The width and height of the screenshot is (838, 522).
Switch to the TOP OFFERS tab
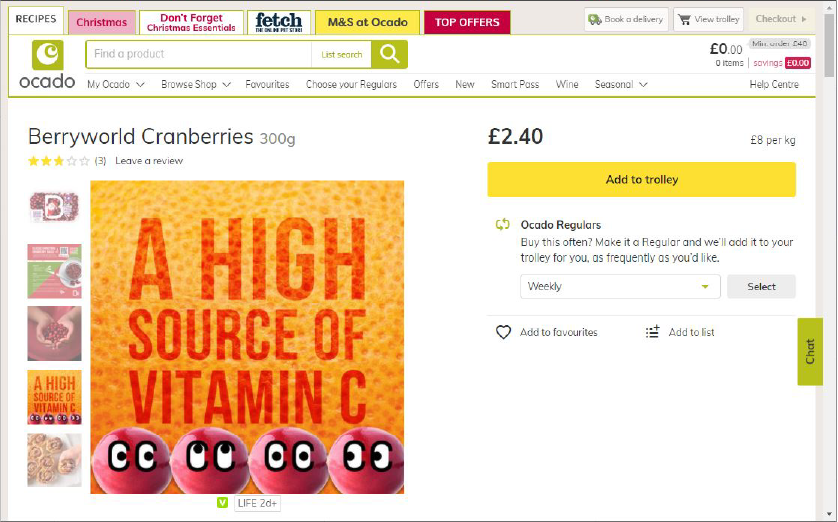pyautogui.click(x=467, y=22)
